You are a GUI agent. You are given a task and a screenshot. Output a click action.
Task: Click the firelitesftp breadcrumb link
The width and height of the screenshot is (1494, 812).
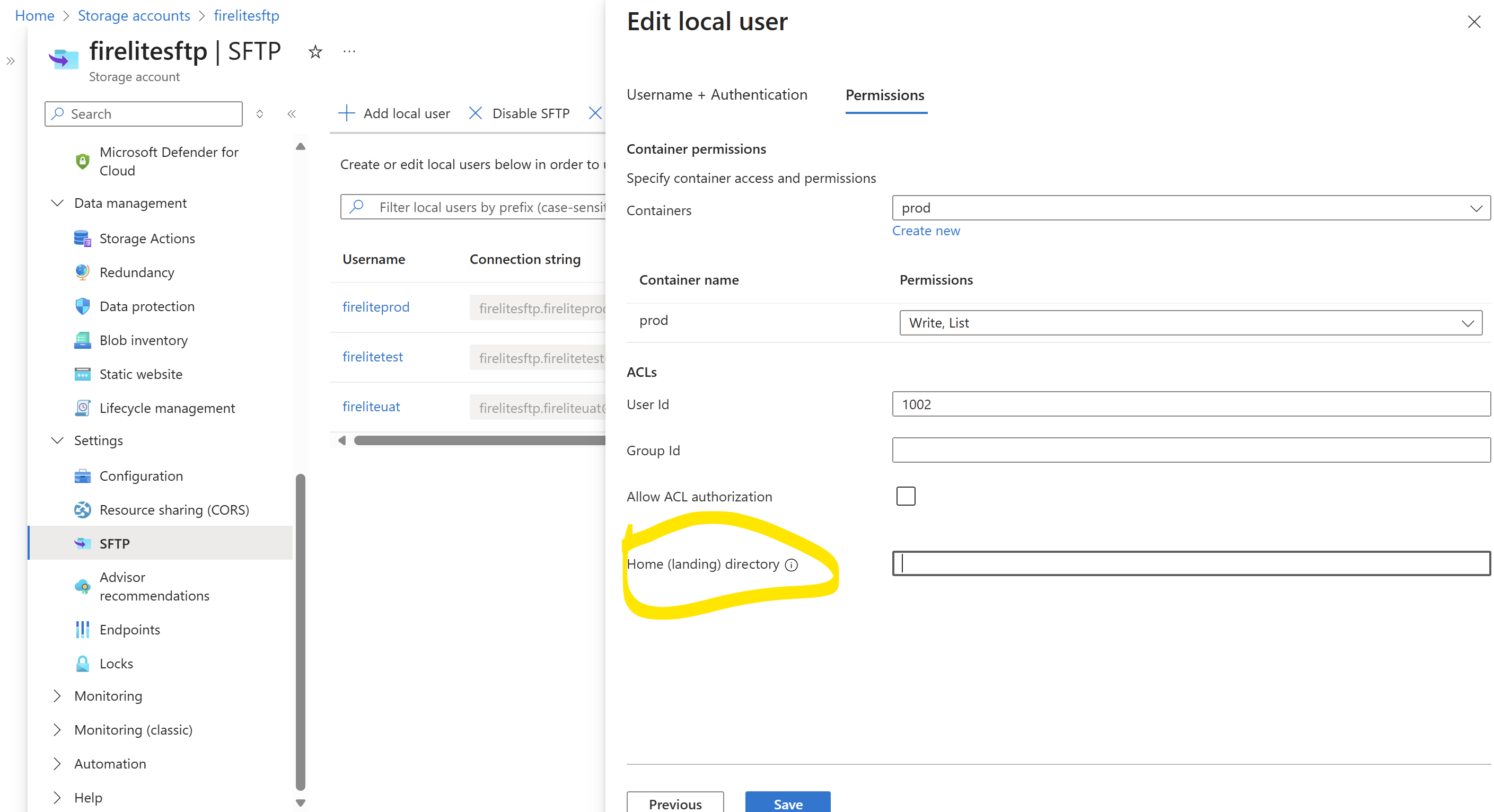(247, 16)
